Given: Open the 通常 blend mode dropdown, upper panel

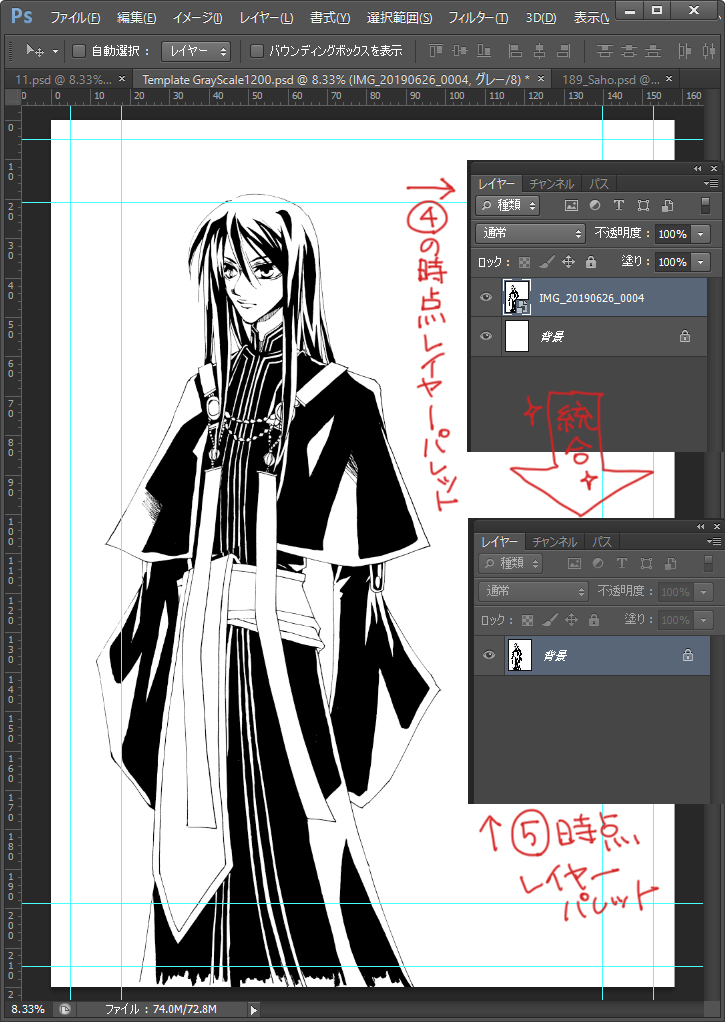Looking at the screenshot, I should click(x=531, y=233).
